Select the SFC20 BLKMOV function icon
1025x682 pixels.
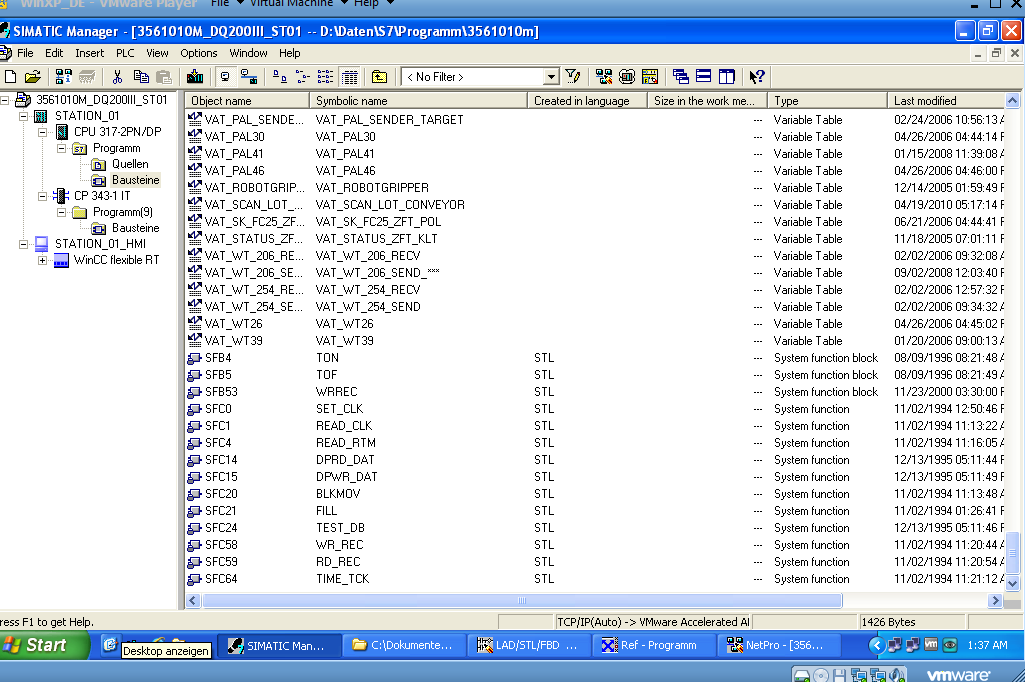194,494
